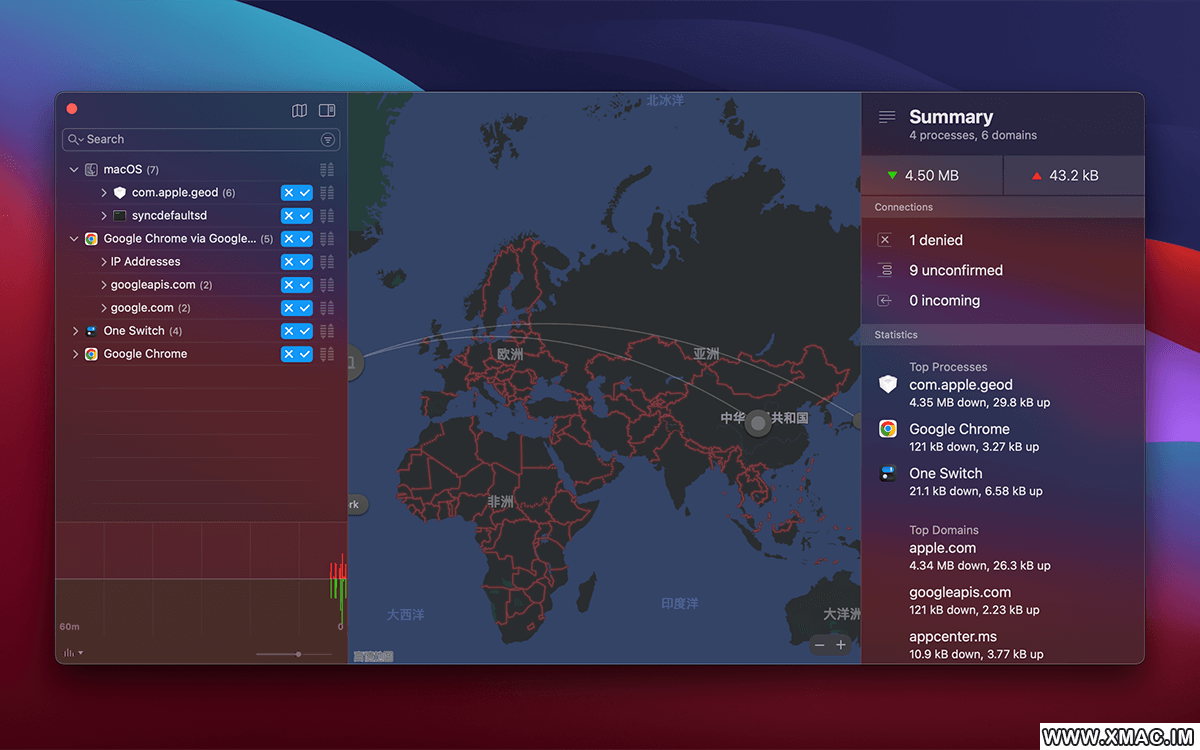The height and width of the screenshot is (750, 1200).
Task: Expand the bottom Google Chrome group
Action: (75, 354)
